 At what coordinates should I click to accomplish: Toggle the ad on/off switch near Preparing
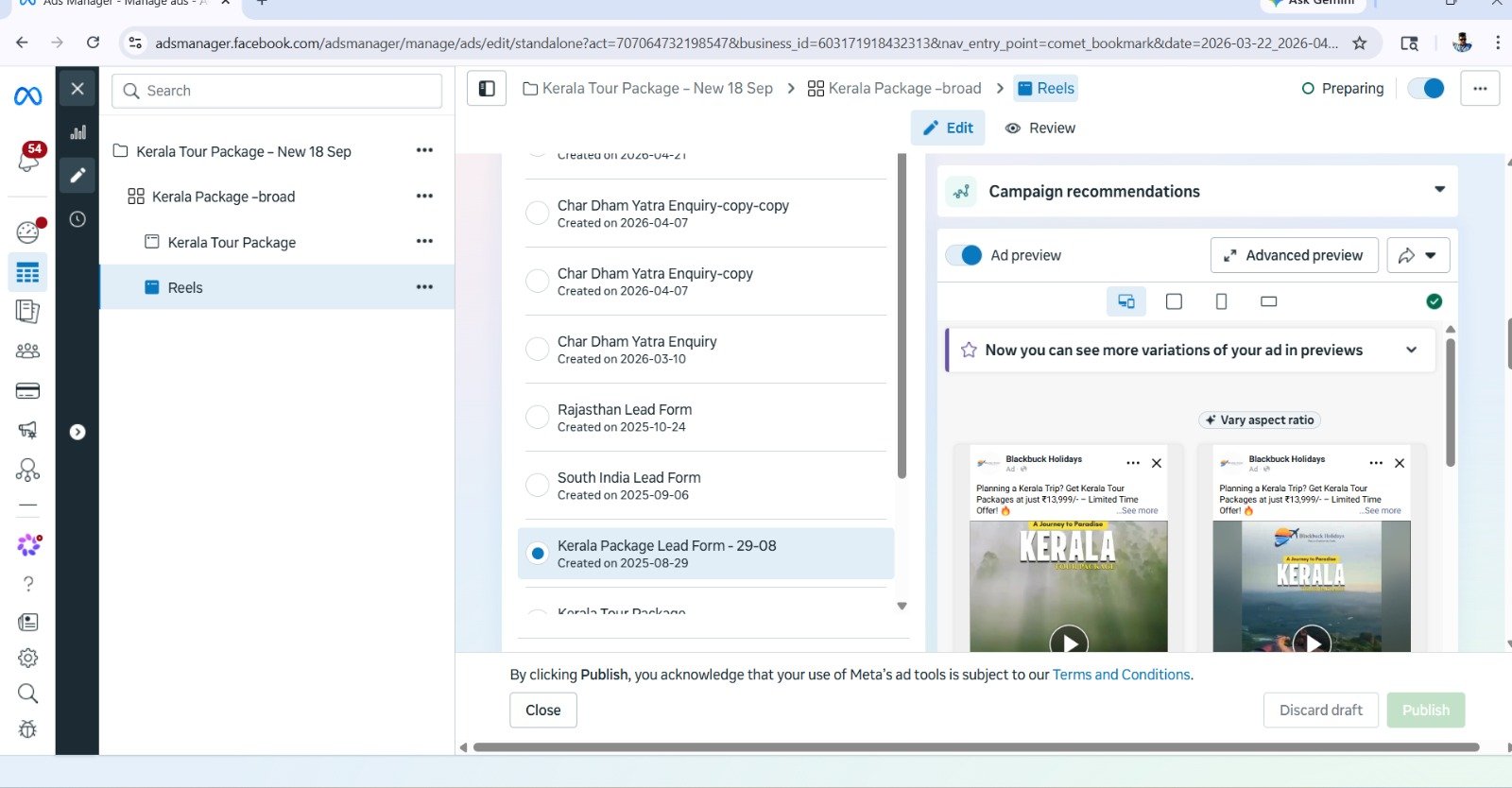1426,88
